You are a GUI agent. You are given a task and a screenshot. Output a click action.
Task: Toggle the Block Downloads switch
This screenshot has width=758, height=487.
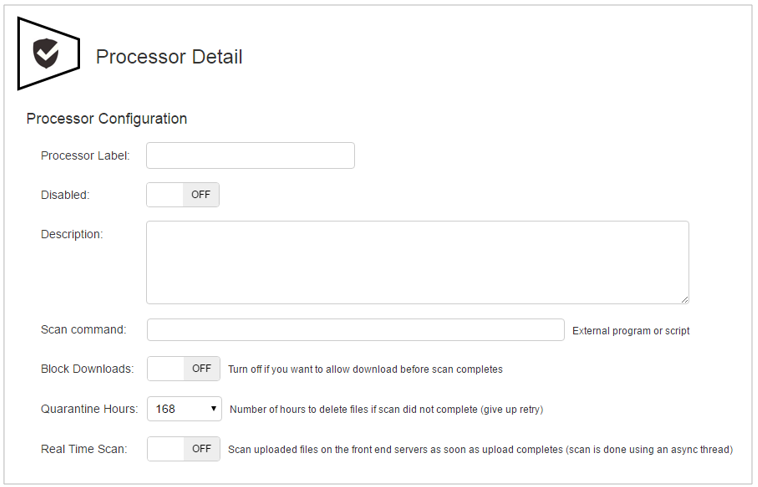(x=184, y=369)
